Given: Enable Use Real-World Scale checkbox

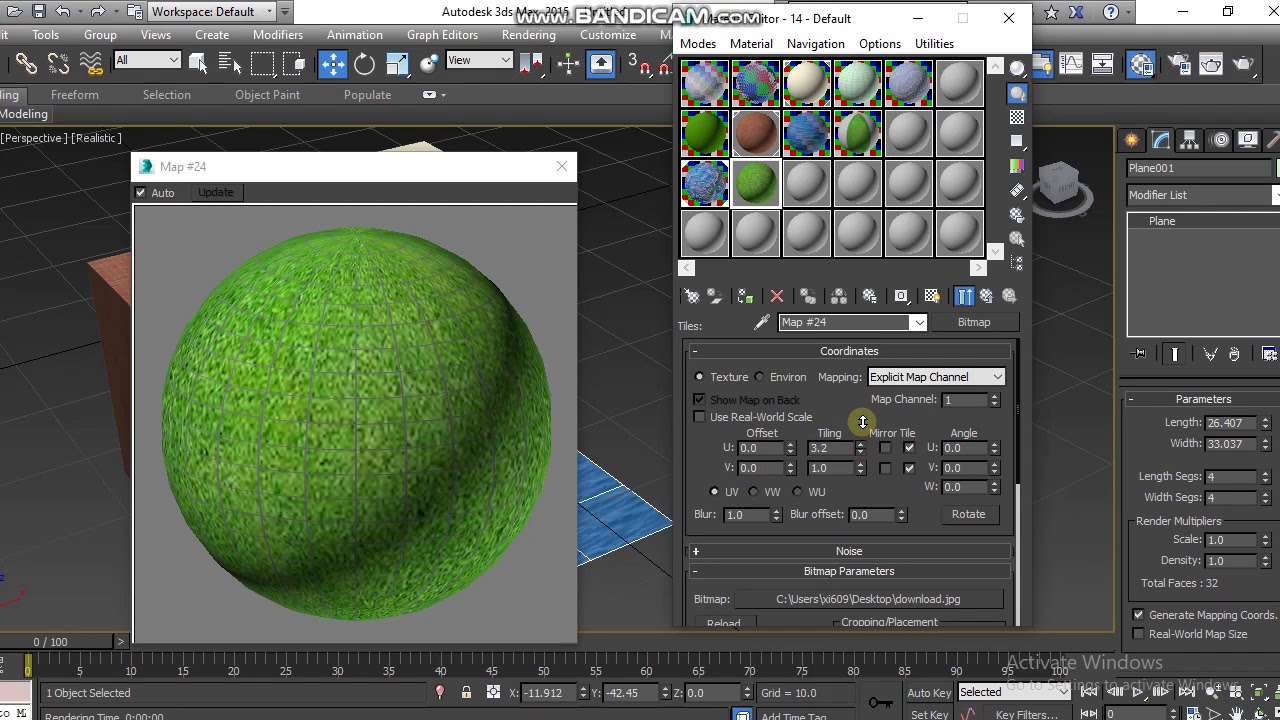Looking at the screenshot, I should coord(700,417).
